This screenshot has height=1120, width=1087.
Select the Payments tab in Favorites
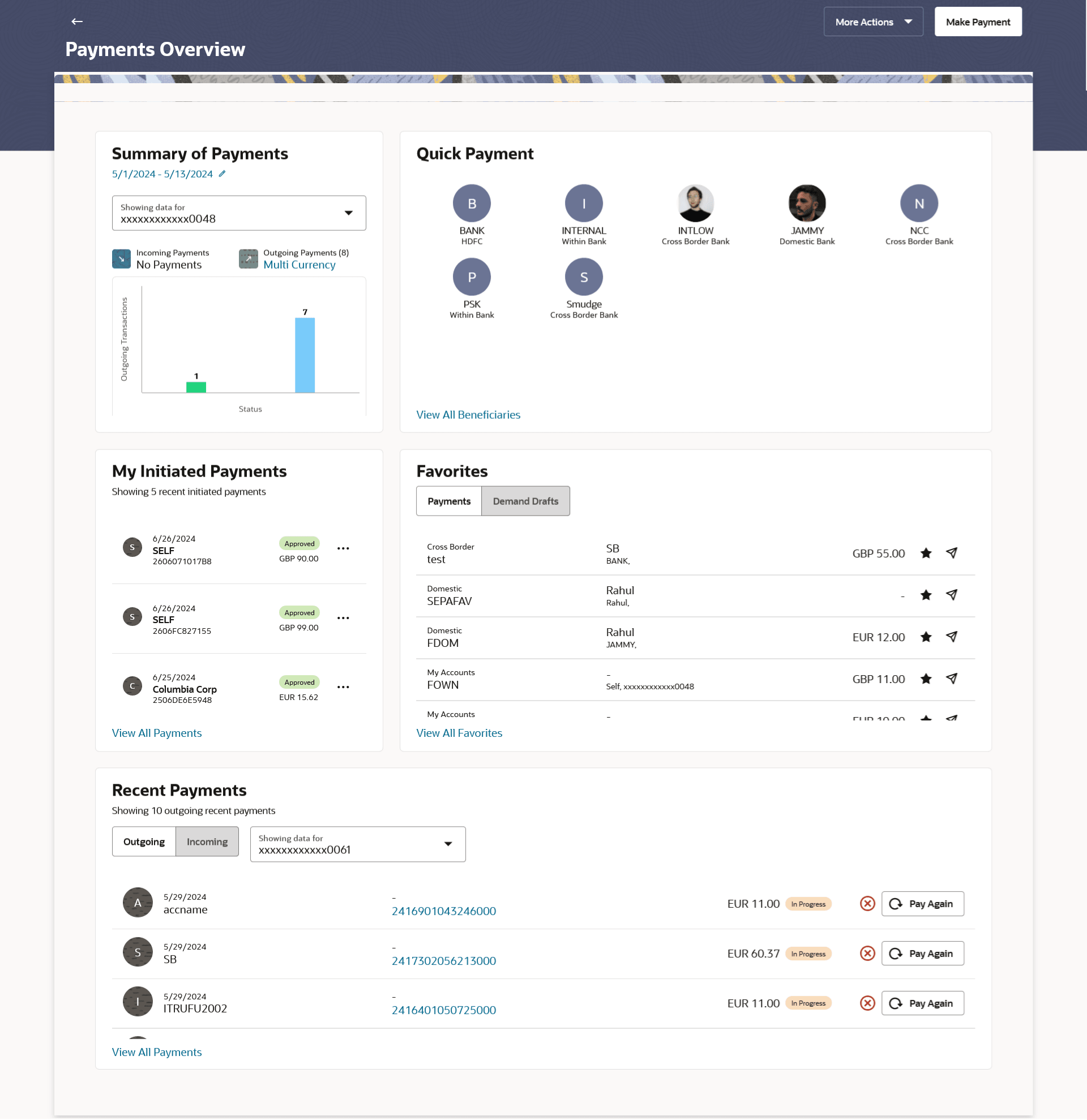448,501
